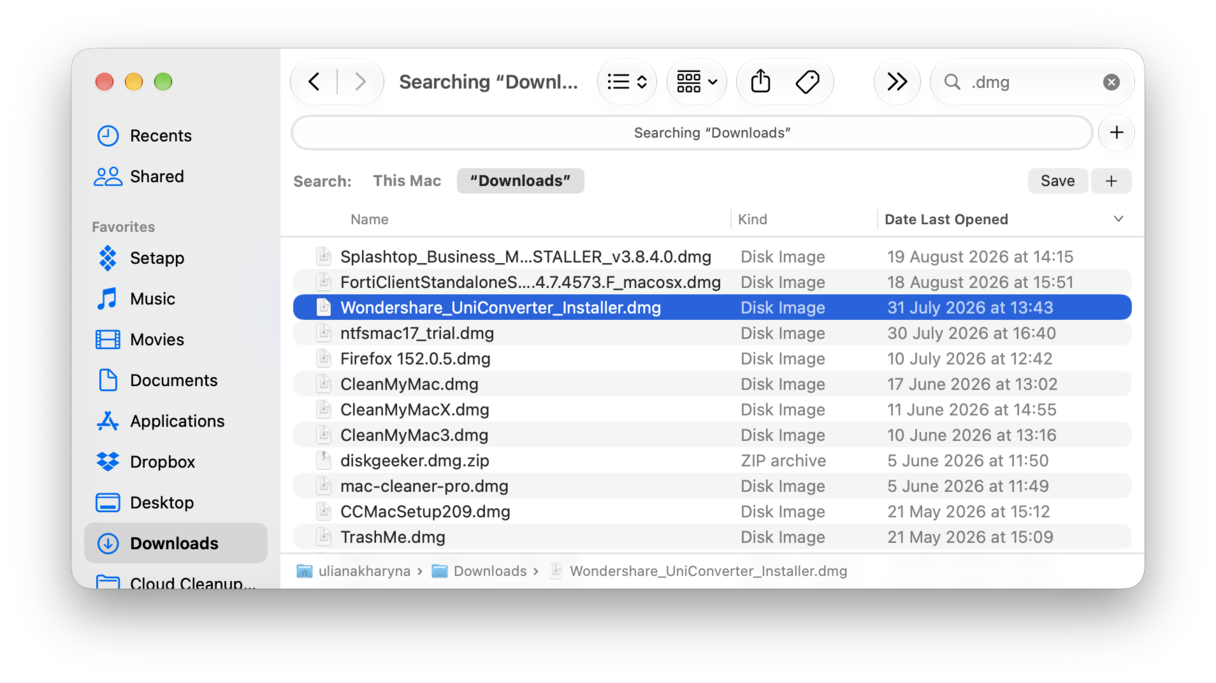Screen dimensions: 1216x683
Task: Go back with the left chevron
Action: [x=314, y=82]
